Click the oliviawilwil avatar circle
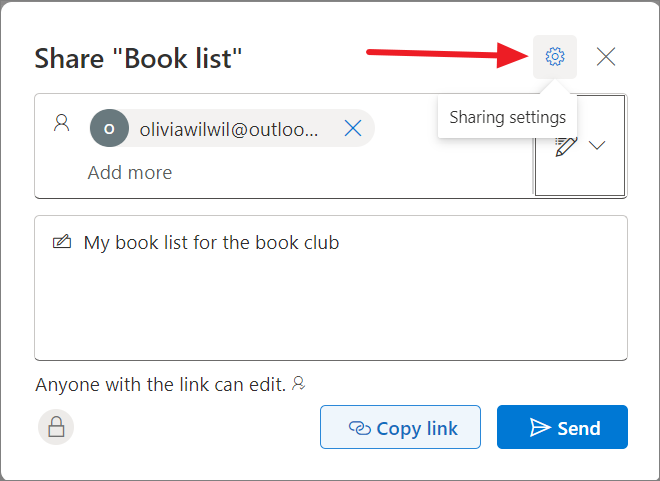The height and width of the screenshot is (481, 660). pos(109,128)
